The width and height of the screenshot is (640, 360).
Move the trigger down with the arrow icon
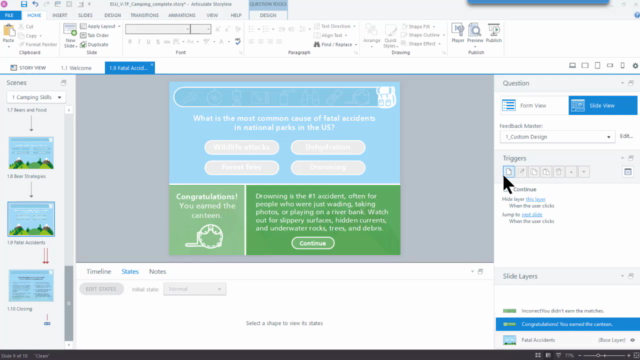click(x=584, y=172)
